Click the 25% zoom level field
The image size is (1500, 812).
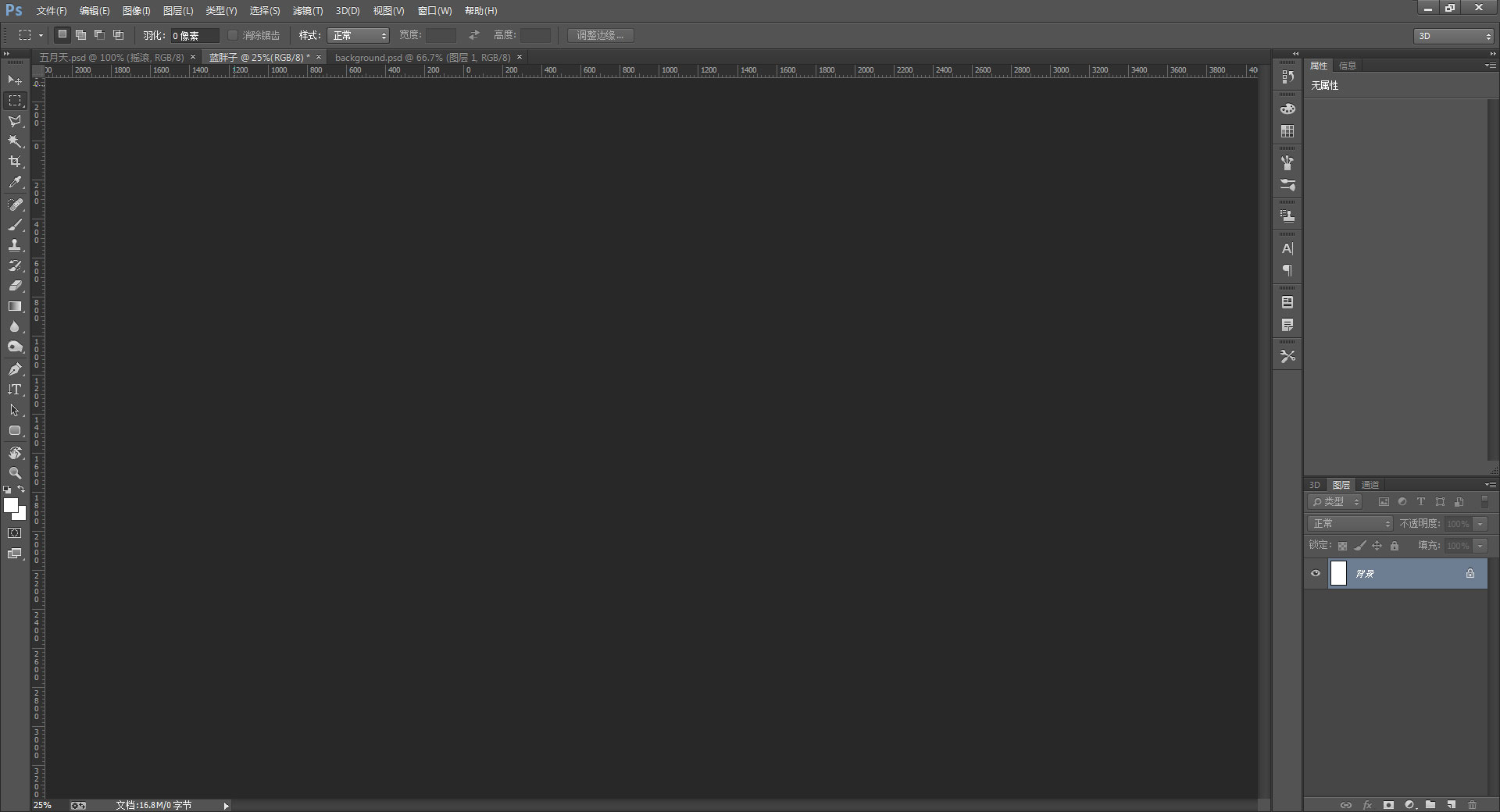42,805
